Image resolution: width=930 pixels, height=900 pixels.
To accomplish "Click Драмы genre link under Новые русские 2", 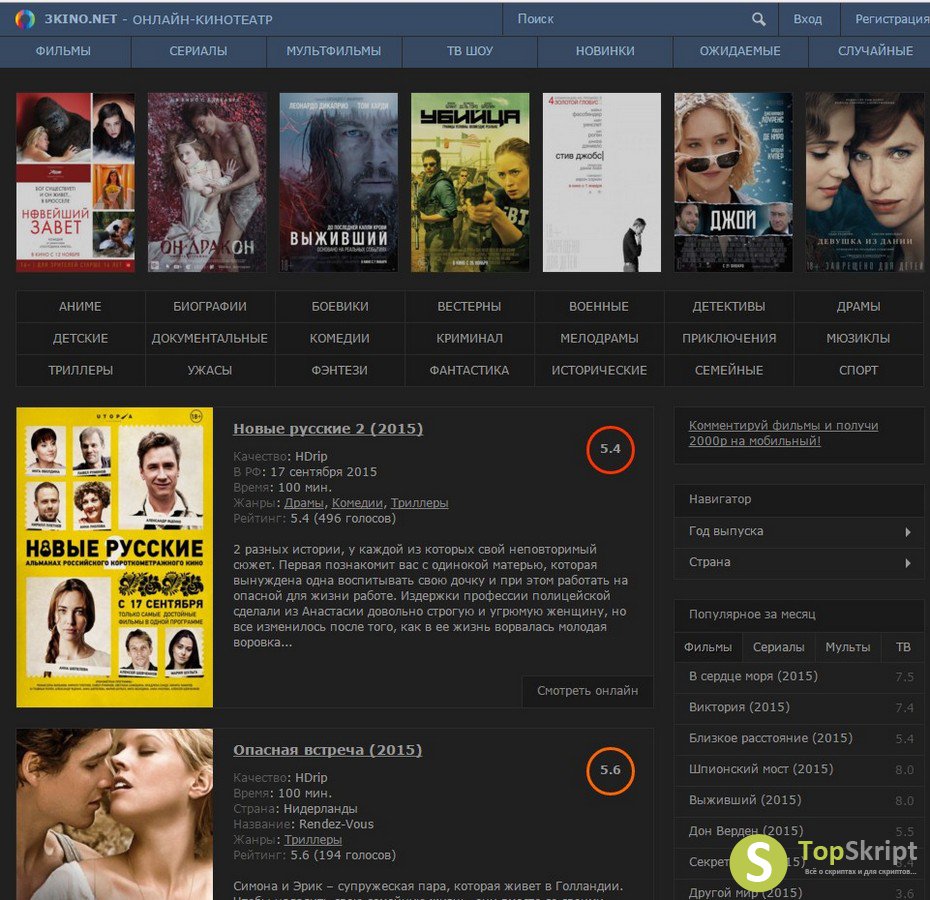I will [304, 503].
